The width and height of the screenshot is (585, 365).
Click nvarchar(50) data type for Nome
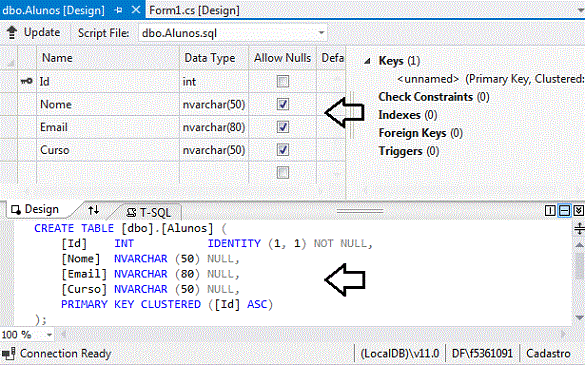click(x=214, y=104)
